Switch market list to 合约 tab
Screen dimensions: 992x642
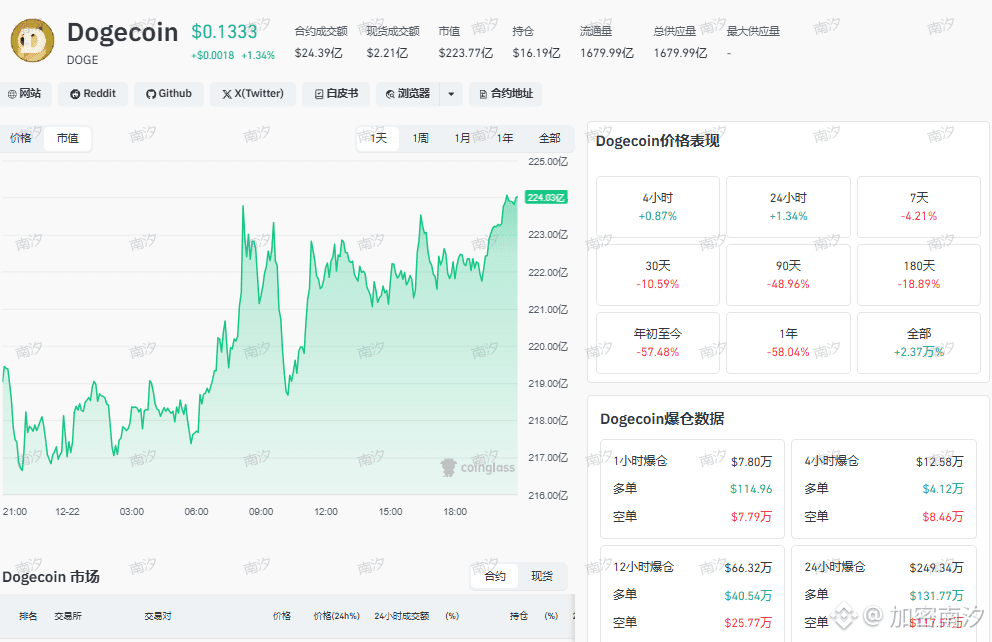[495, 576]
